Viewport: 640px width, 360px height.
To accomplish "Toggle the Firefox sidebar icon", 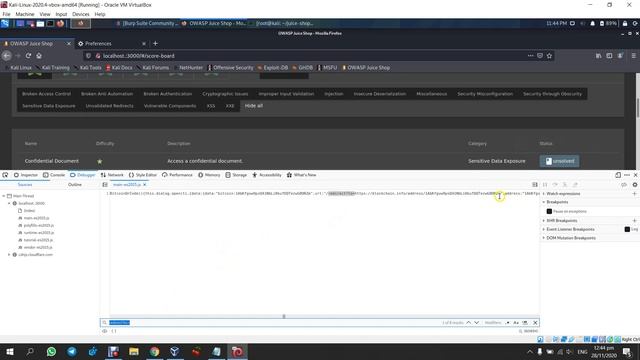I will click(x=609, y=56).
